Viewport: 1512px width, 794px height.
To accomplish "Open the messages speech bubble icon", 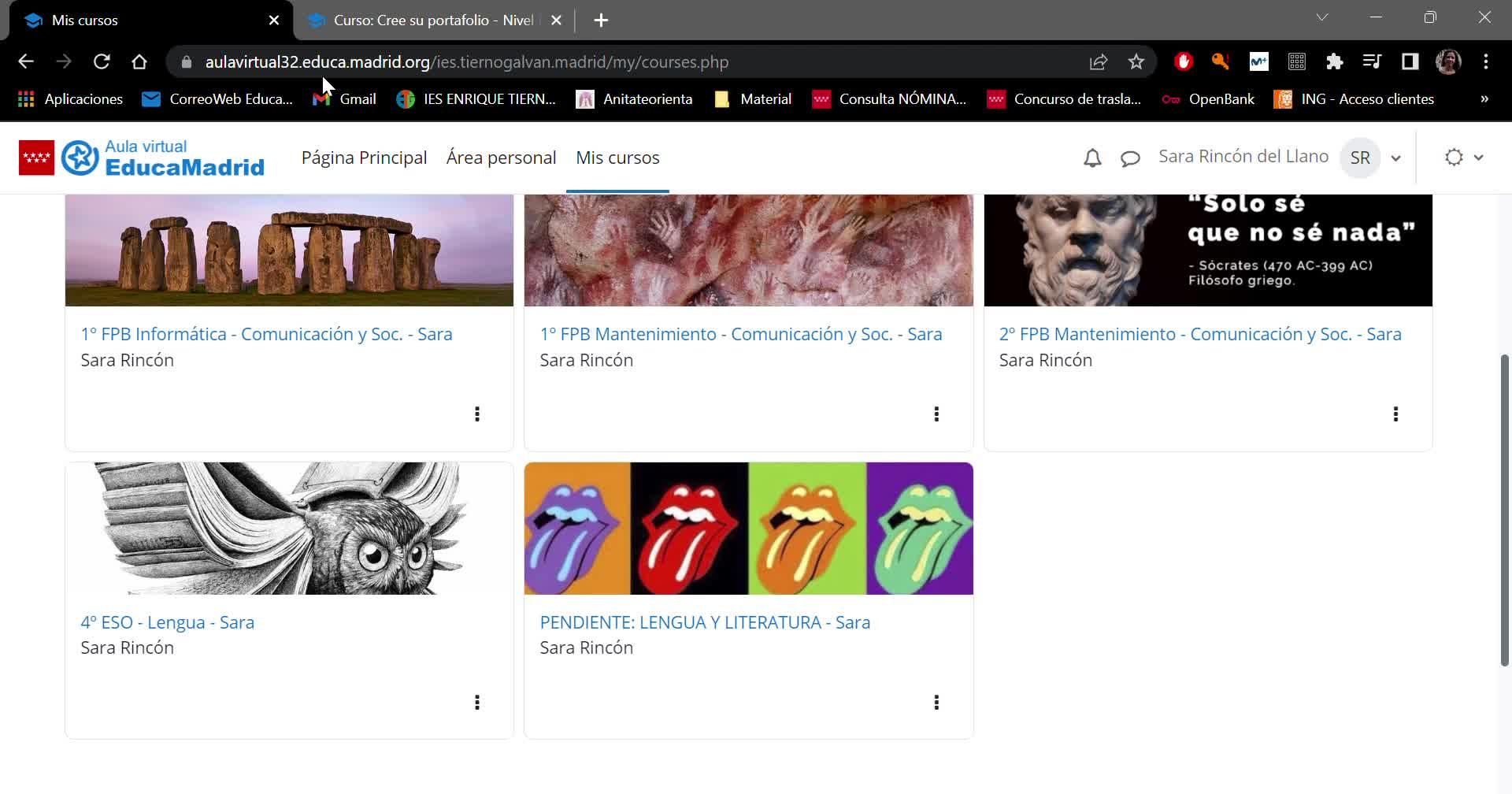I will tap(1130, 158).
